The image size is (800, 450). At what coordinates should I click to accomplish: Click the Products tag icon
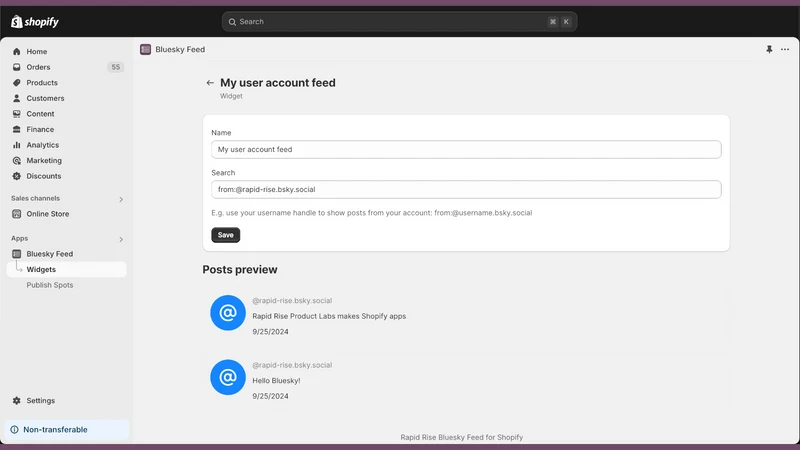(17, 83)
